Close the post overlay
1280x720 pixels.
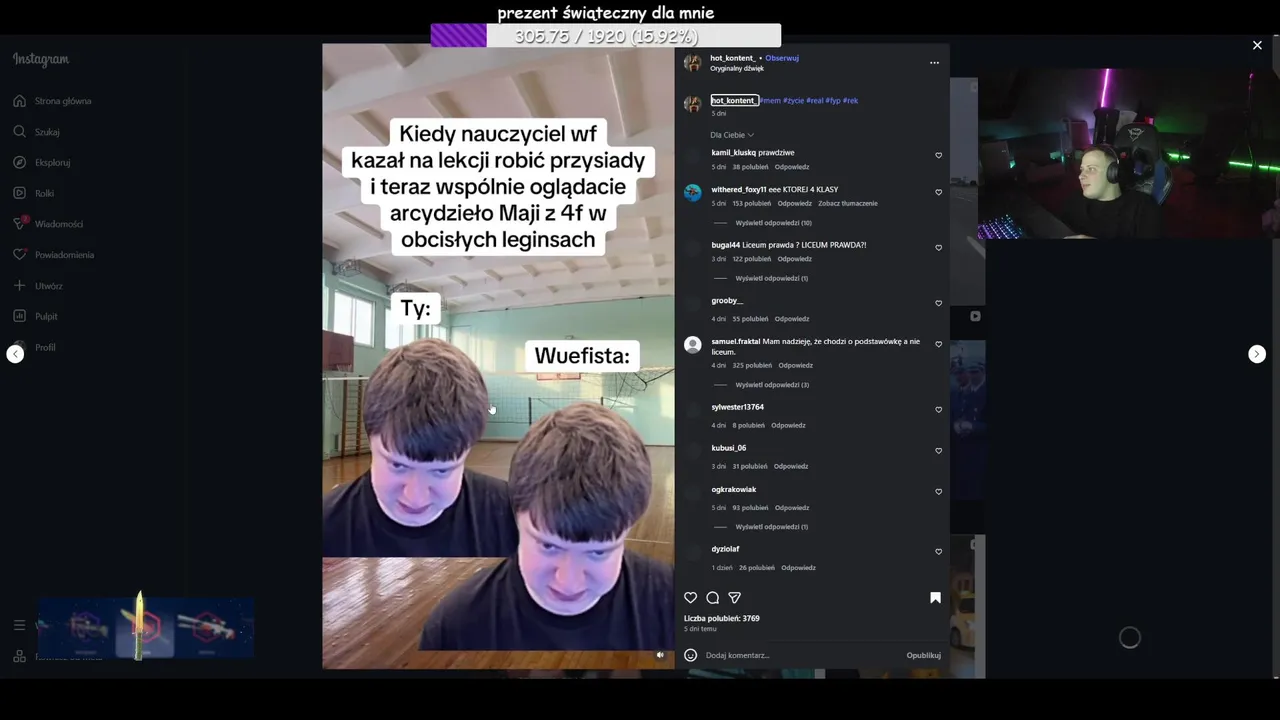point(1257,45)
